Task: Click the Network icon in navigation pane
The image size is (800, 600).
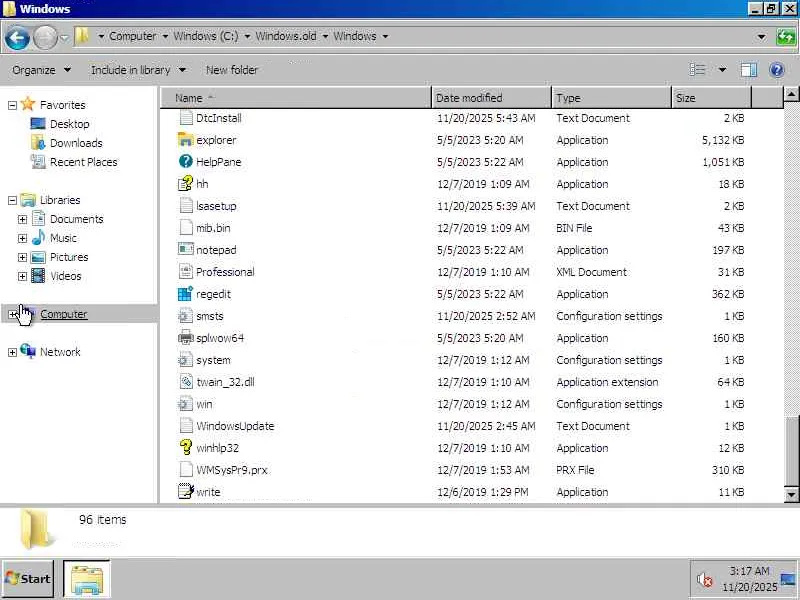Action: pyautogui.click(x=28, y=352)
